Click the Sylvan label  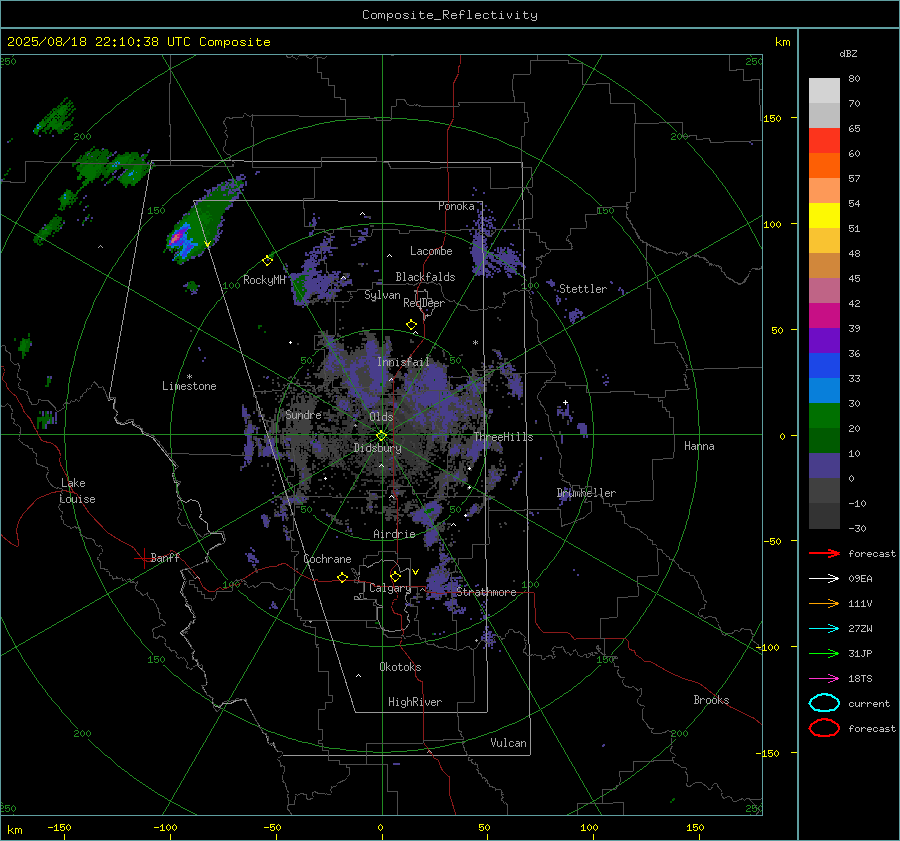pos(382,296)
